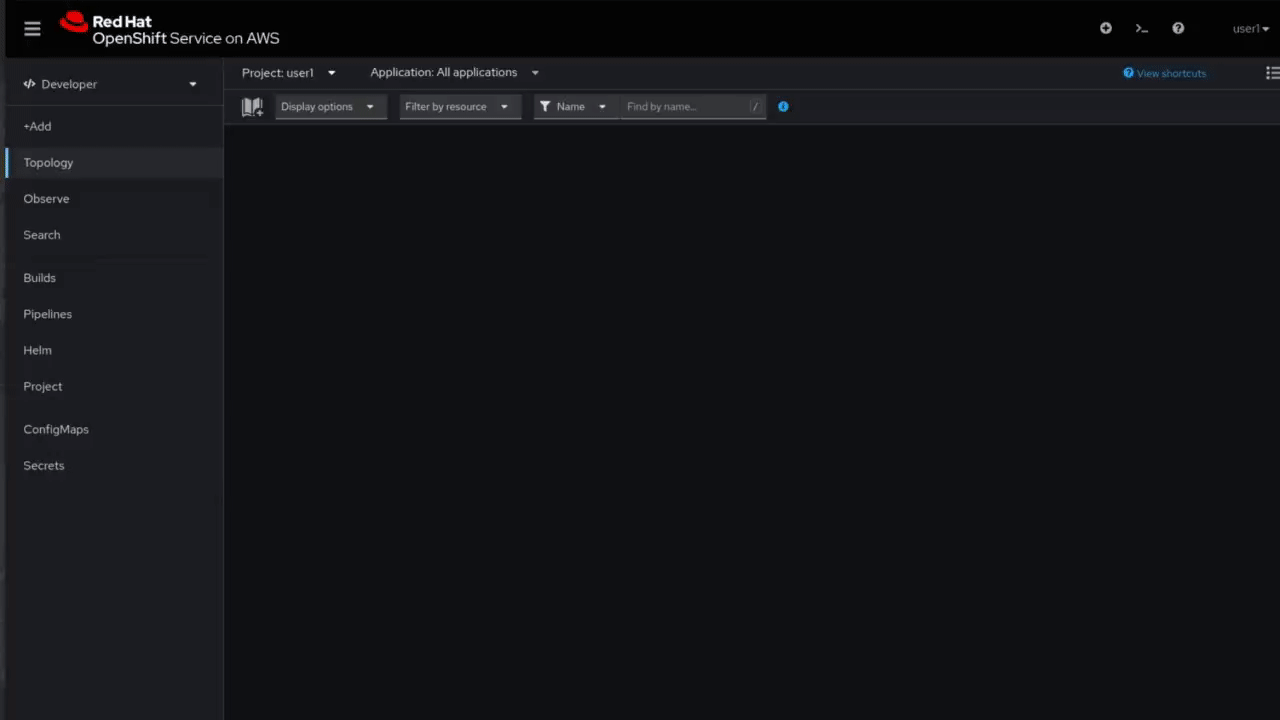Launch the web terminal
The image size is (1280, 720).
coord(1141,28)
